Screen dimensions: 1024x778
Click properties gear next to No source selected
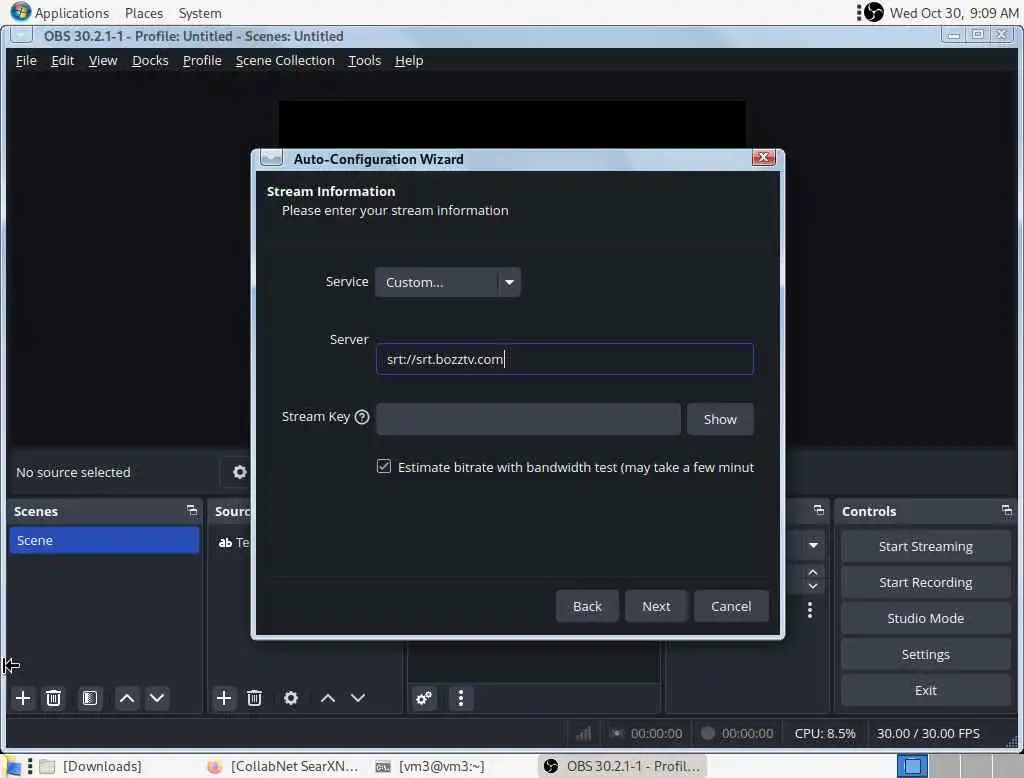point(240,472)
